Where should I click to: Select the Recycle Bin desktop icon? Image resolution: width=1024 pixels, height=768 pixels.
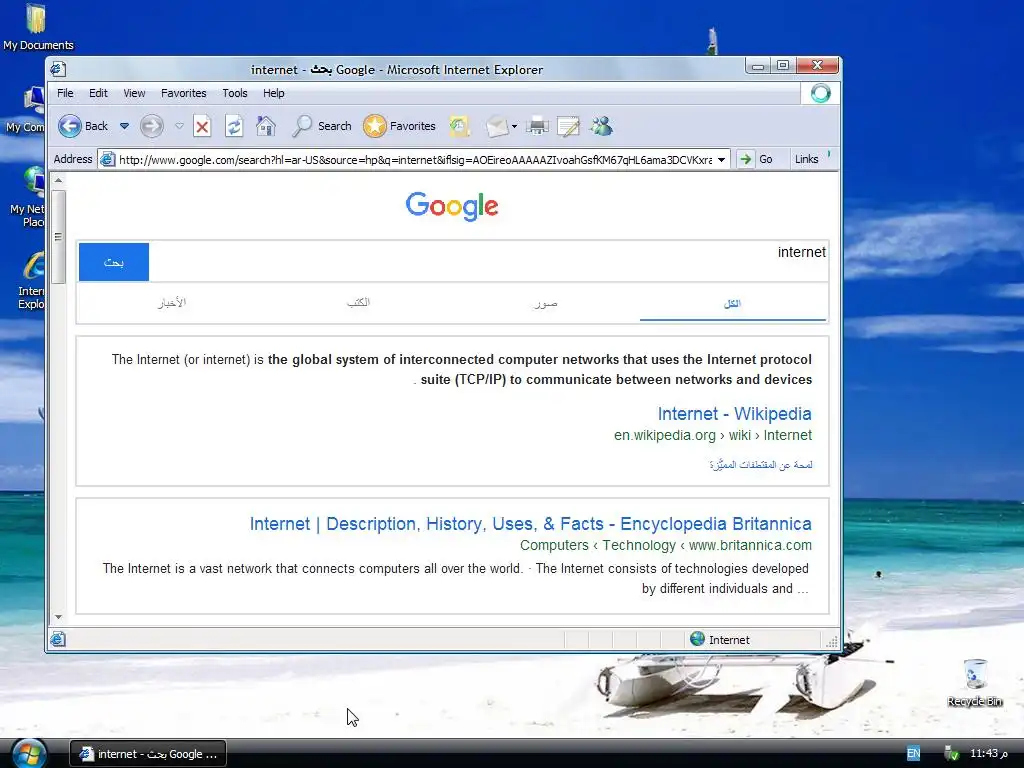974,683
